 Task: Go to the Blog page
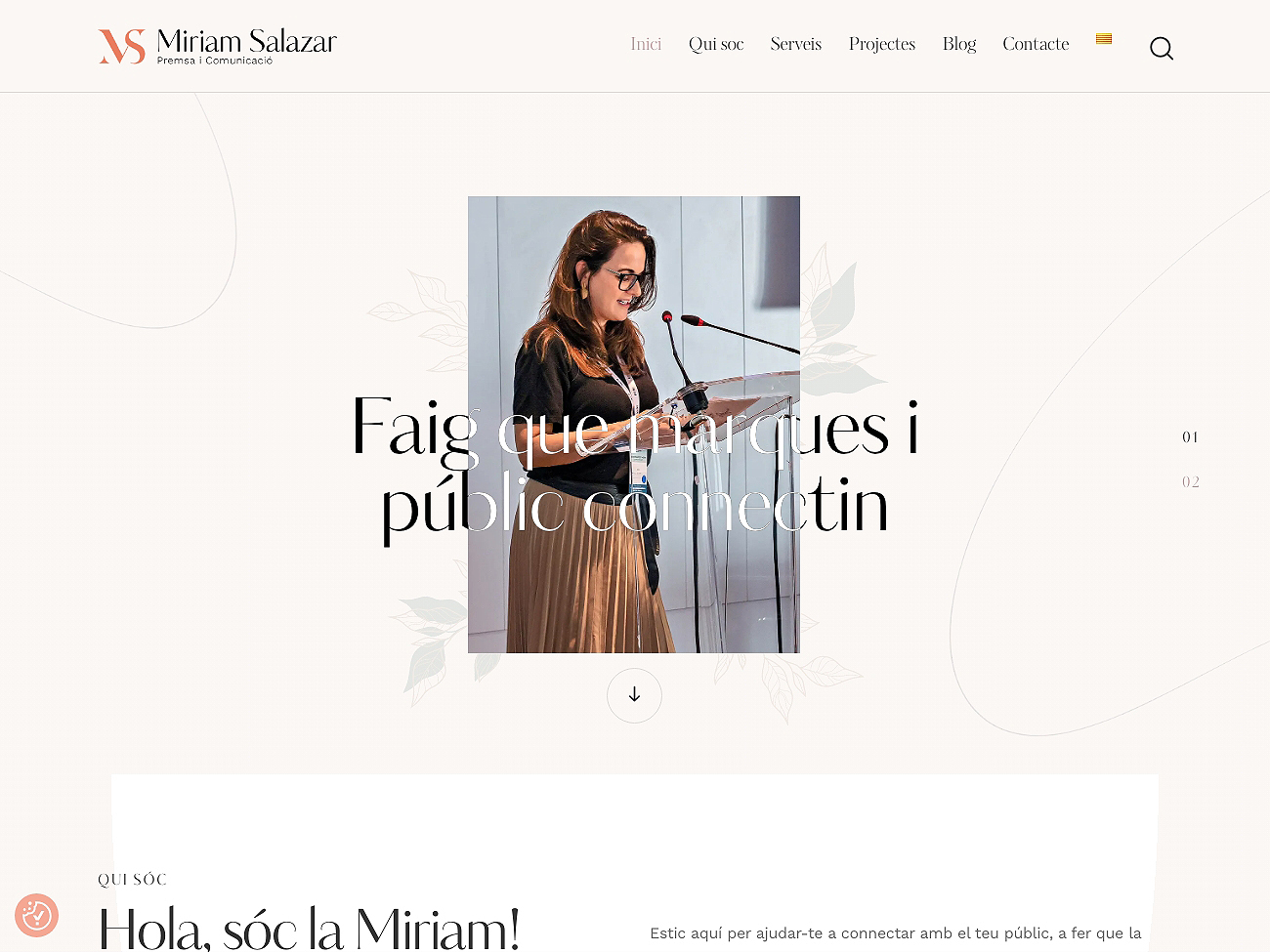pyautogui.click(x=959, y=44)
